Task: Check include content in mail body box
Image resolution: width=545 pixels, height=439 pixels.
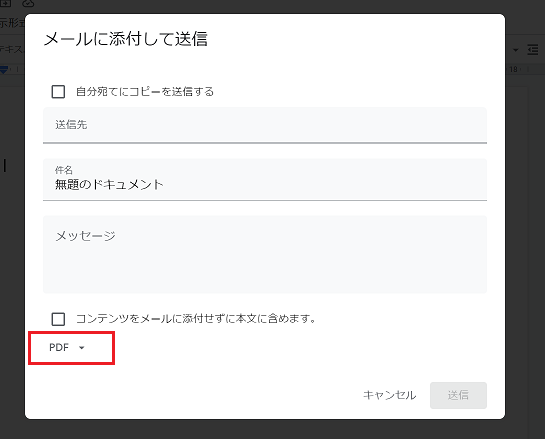Action: tap(58, 319)
